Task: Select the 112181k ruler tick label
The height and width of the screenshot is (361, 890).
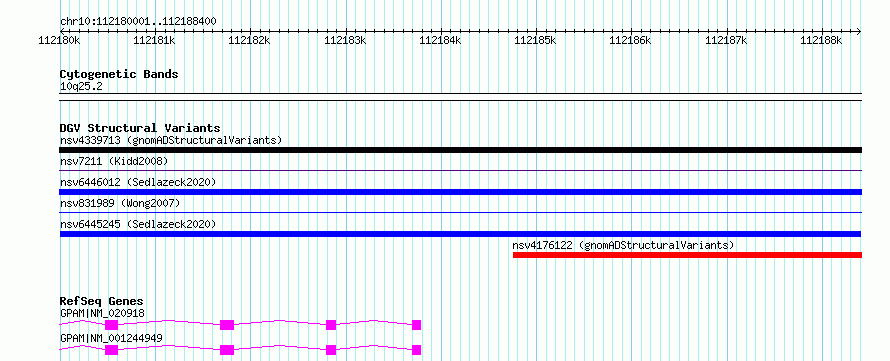Action: click(x=154, y=40)
